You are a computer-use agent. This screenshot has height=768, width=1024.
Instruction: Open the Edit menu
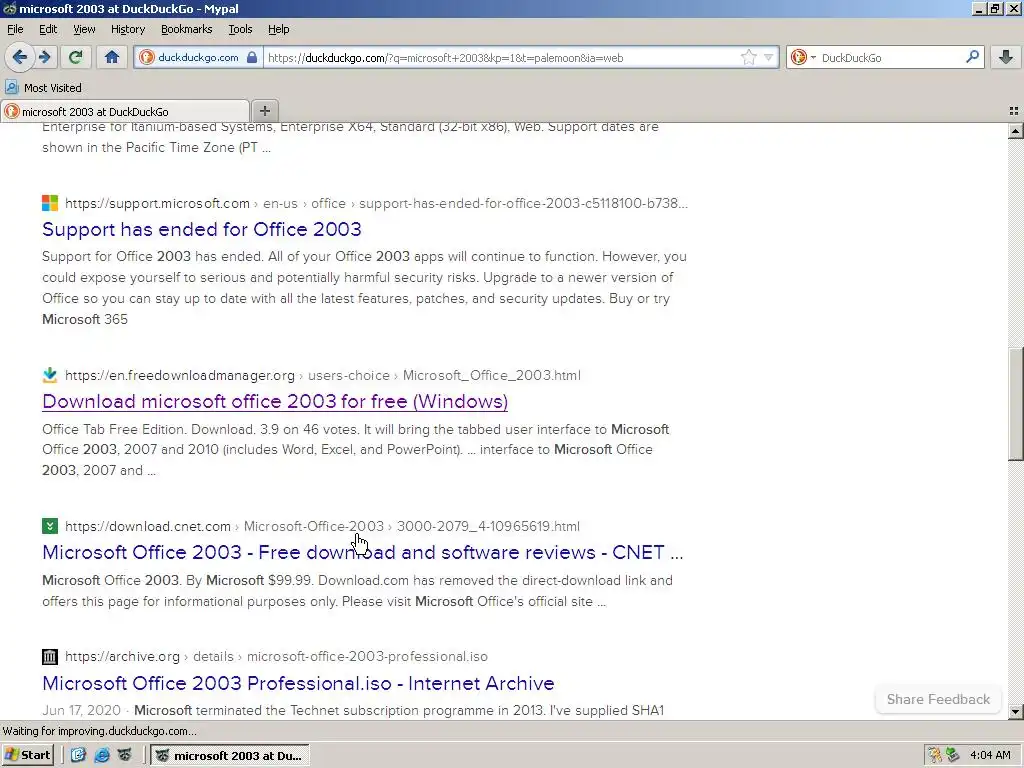48,29
